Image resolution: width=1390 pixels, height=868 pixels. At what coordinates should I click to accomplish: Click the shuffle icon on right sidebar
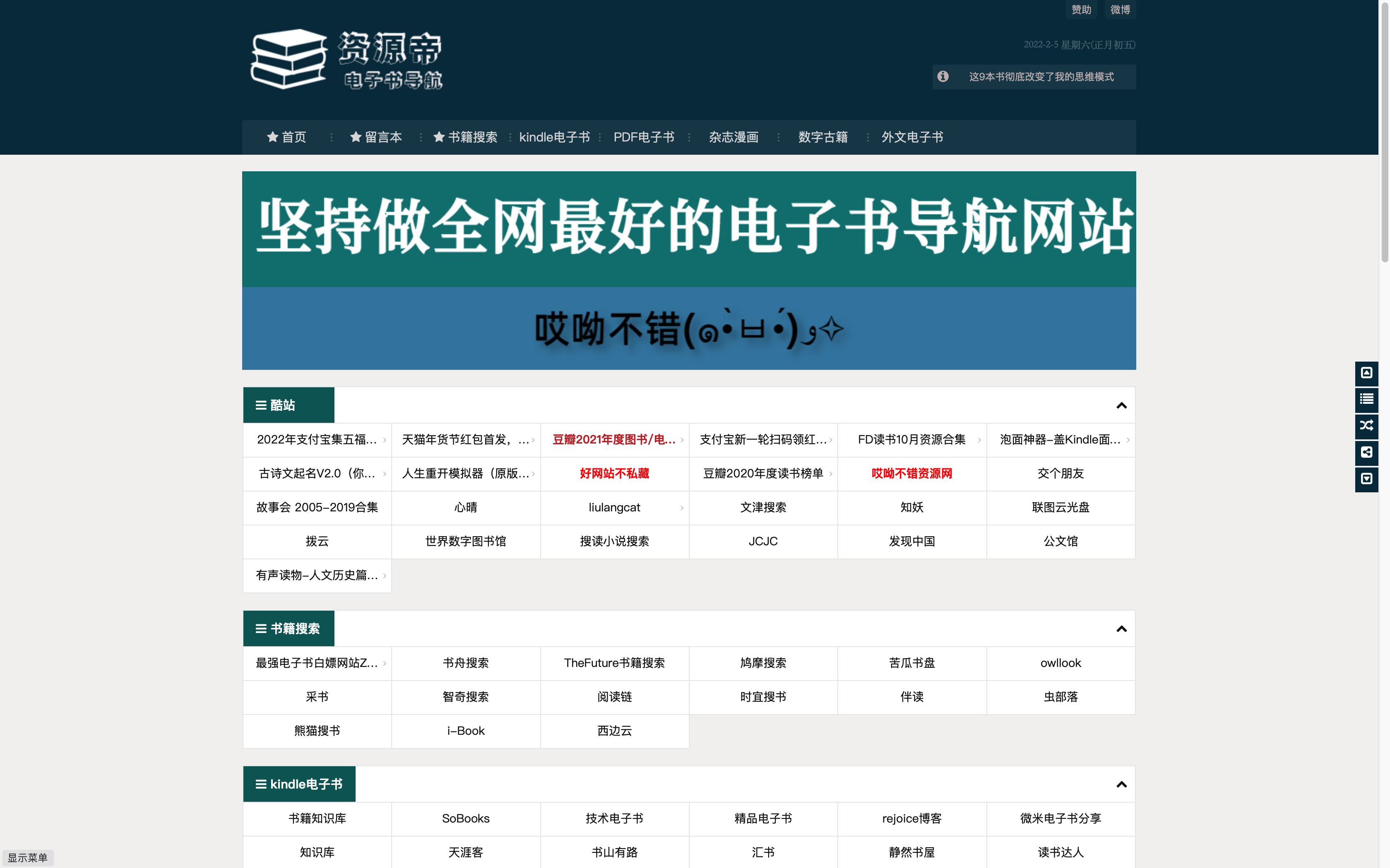tap(1366, 425)
